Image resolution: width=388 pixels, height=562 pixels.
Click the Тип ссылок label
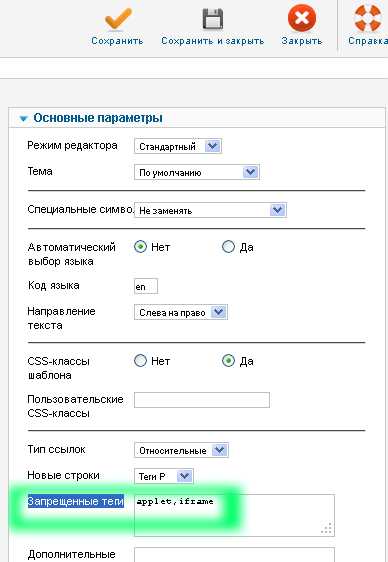click(57, 449)
